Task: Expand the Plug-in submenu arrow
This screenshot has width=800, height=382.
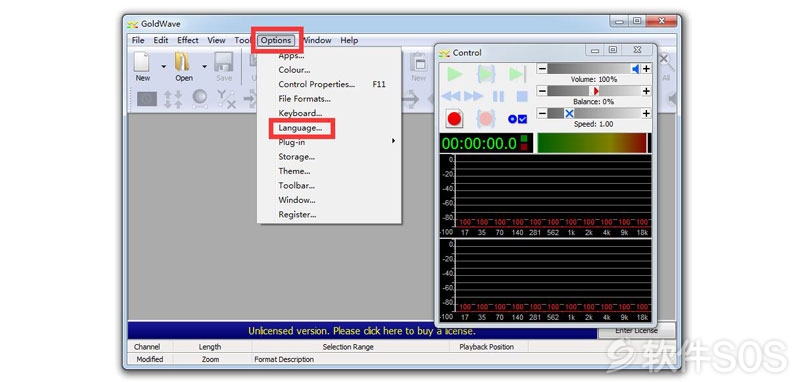Action: (x=393, y=141)
